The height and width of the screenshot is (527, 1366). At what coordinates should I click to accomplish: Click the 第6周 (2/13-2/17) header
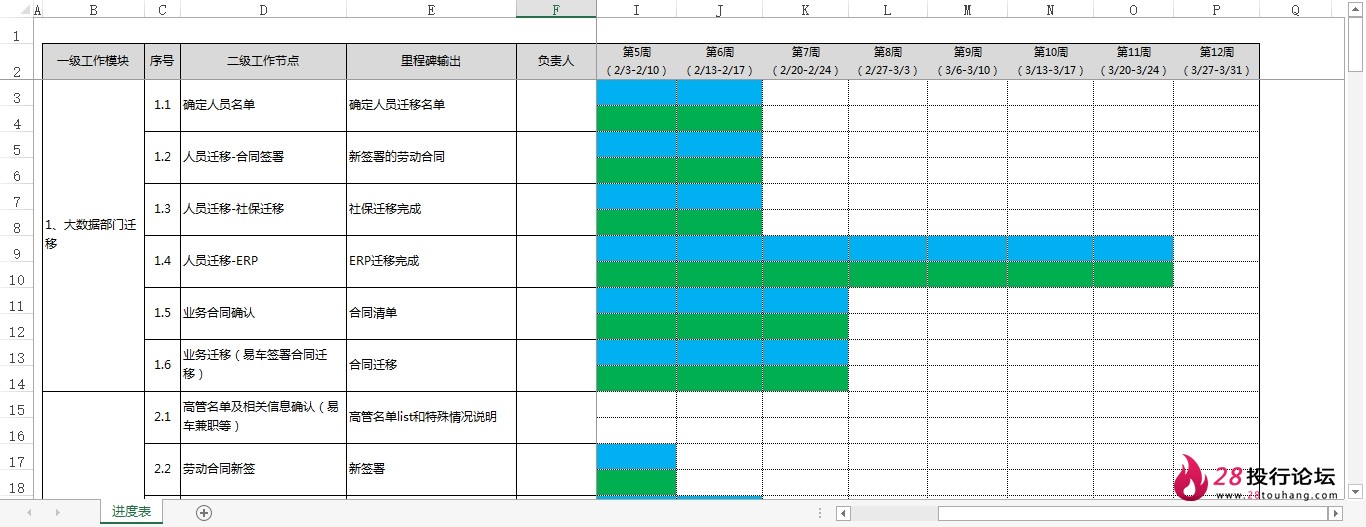(719, 61)
